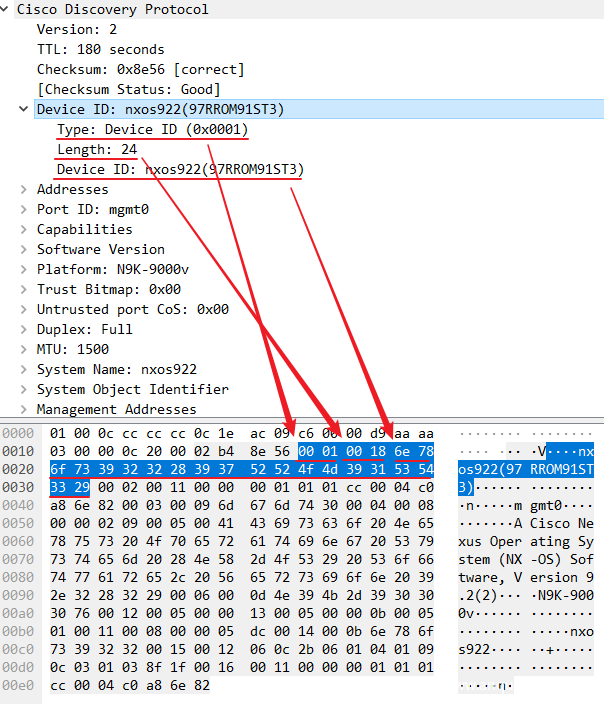Image resolution: width=604 pixels, height=704 pixels.
Task: Select the TTL: 180 seconds line
Action: (101, 49)
